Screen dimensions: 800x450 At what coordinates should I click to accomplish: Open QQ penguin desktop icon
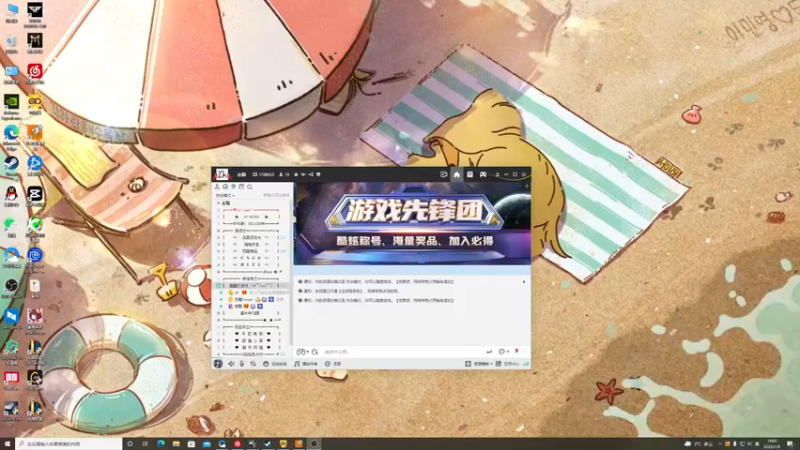click(11, 196)
